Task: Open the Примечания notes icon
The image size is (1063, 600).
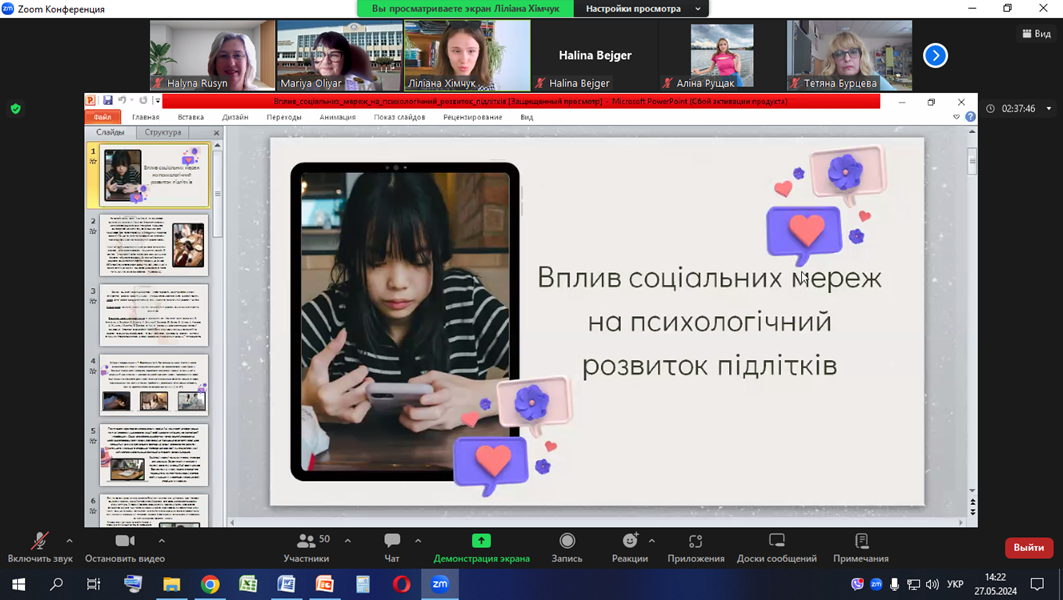Action: click(x=861, y=541)
